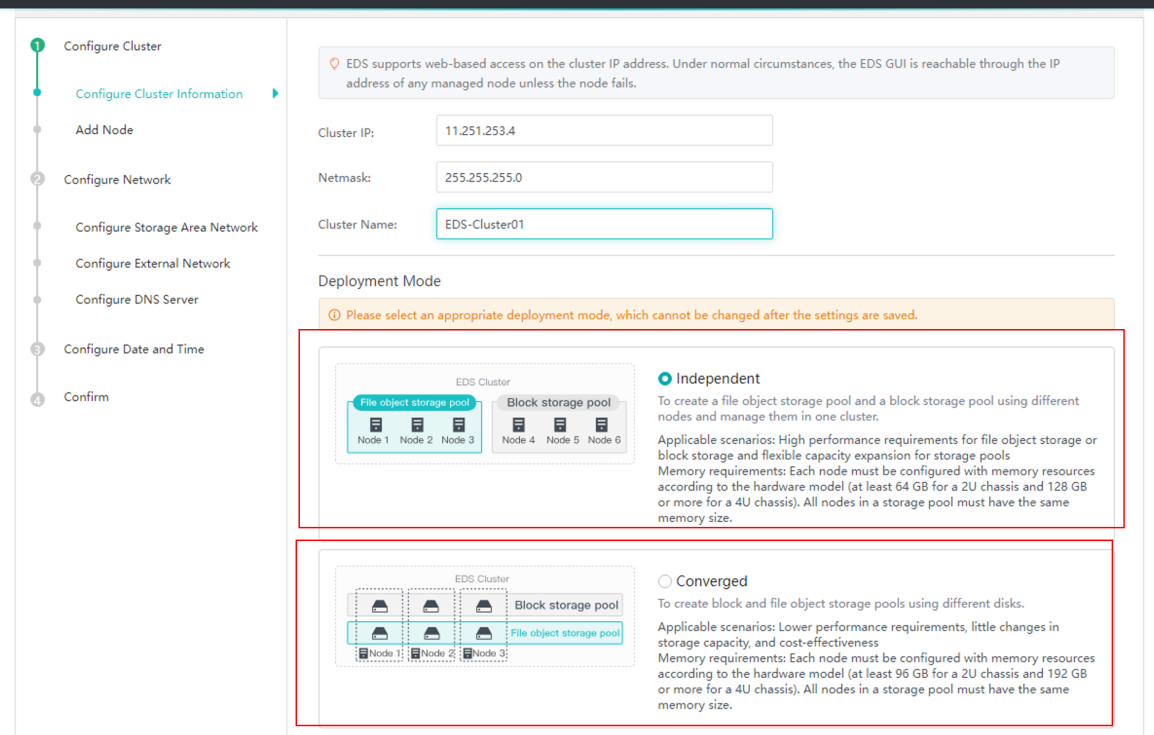The image size is (1154, 735).
Task: Click the Deployment Mode heading
Action: click(379, 281)
